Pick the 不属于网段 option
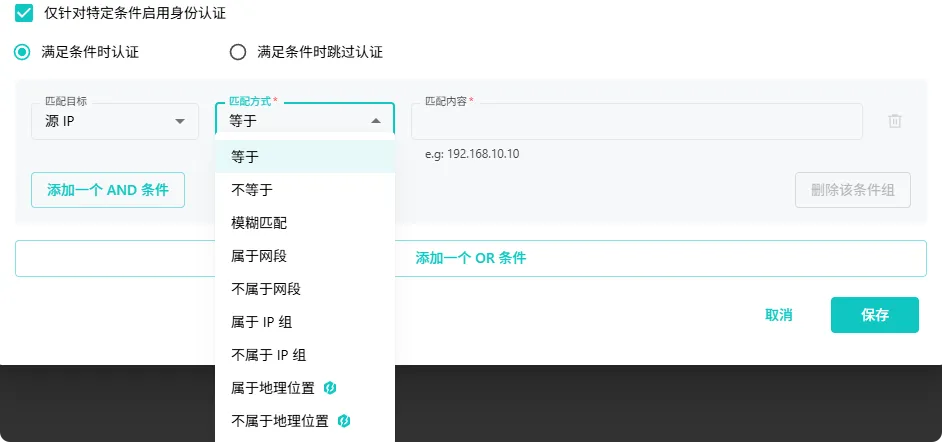The width and height of the screenshot is (942, 442). pyautogui.click(x=266, y=289)
